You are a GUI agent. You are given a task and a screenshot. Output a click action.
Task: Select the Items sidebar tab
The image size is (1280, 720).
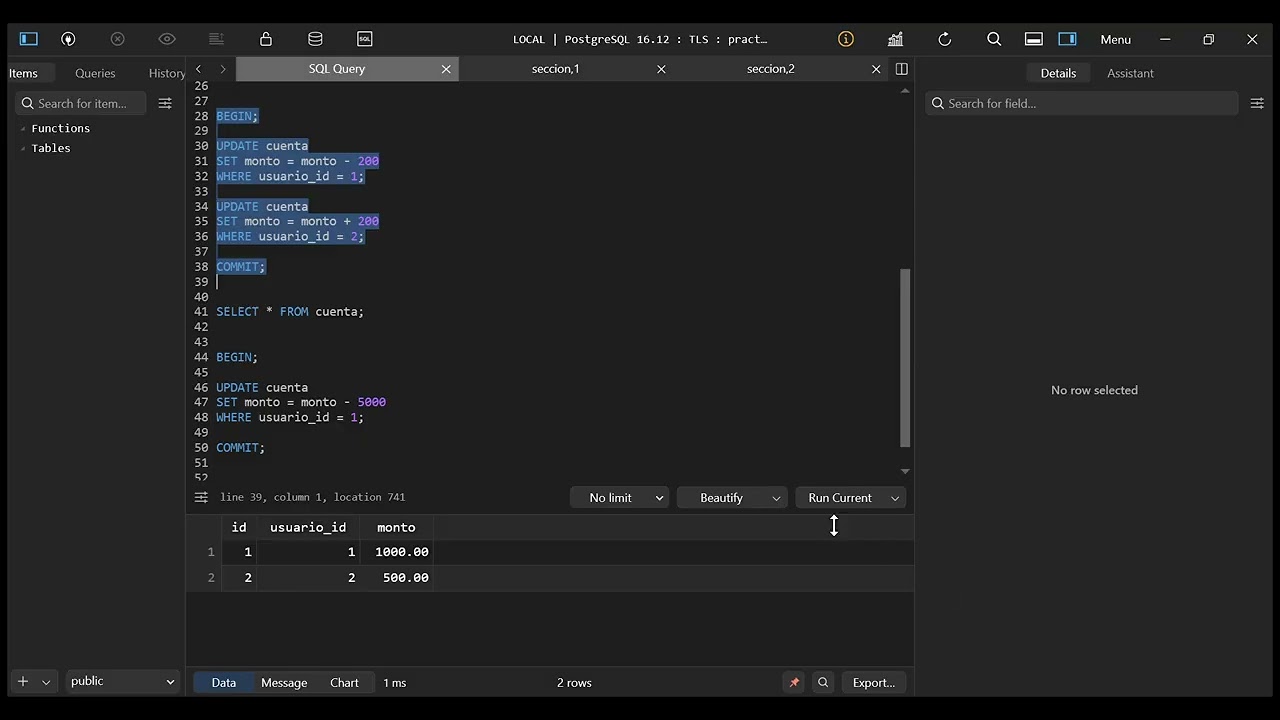[23, 73]
